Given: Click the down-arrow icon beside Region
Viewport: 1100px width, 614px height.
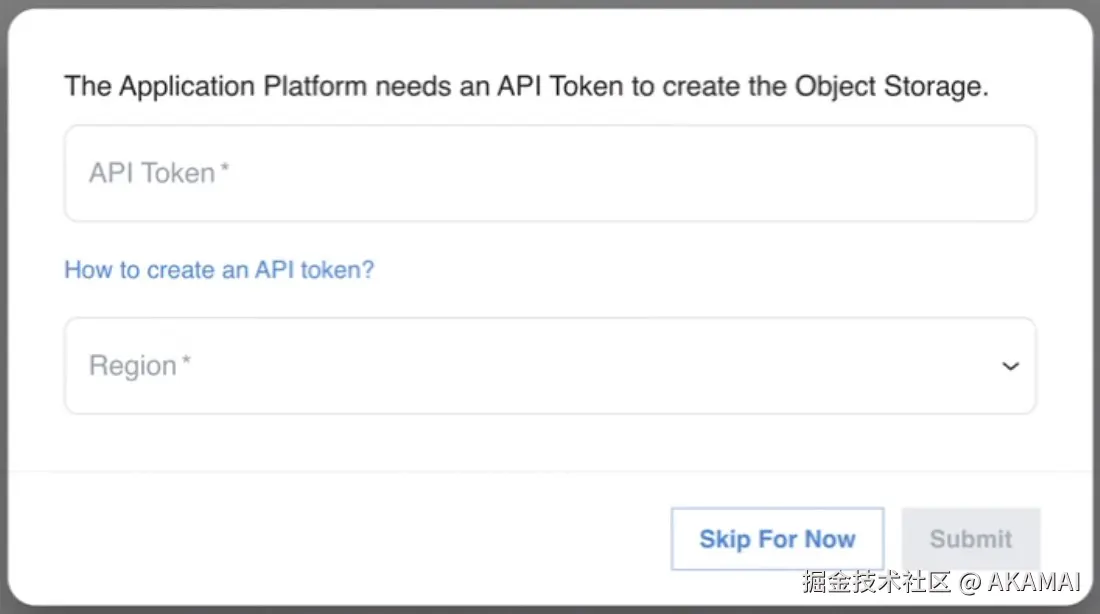Looking at the screenshot, I should pyautogui.click(x=1010, y=367).
